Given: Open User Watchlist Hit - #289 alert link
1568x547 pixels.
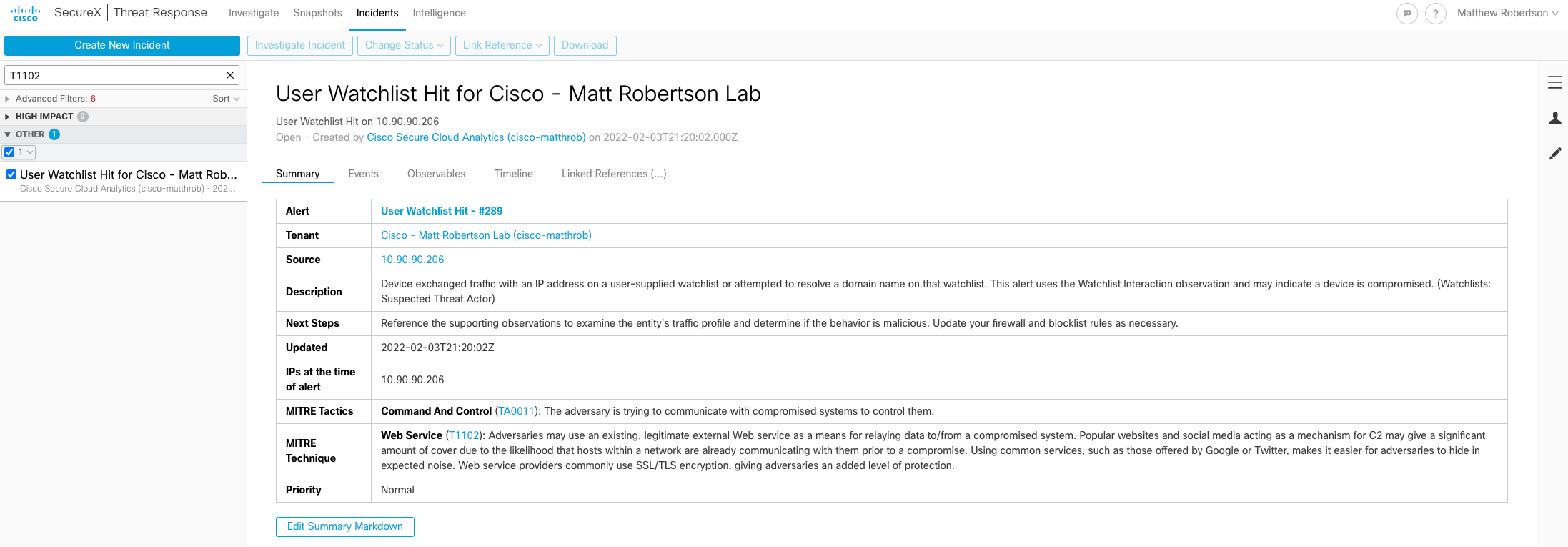Looking at the screenshot, I should pos(442,211).
